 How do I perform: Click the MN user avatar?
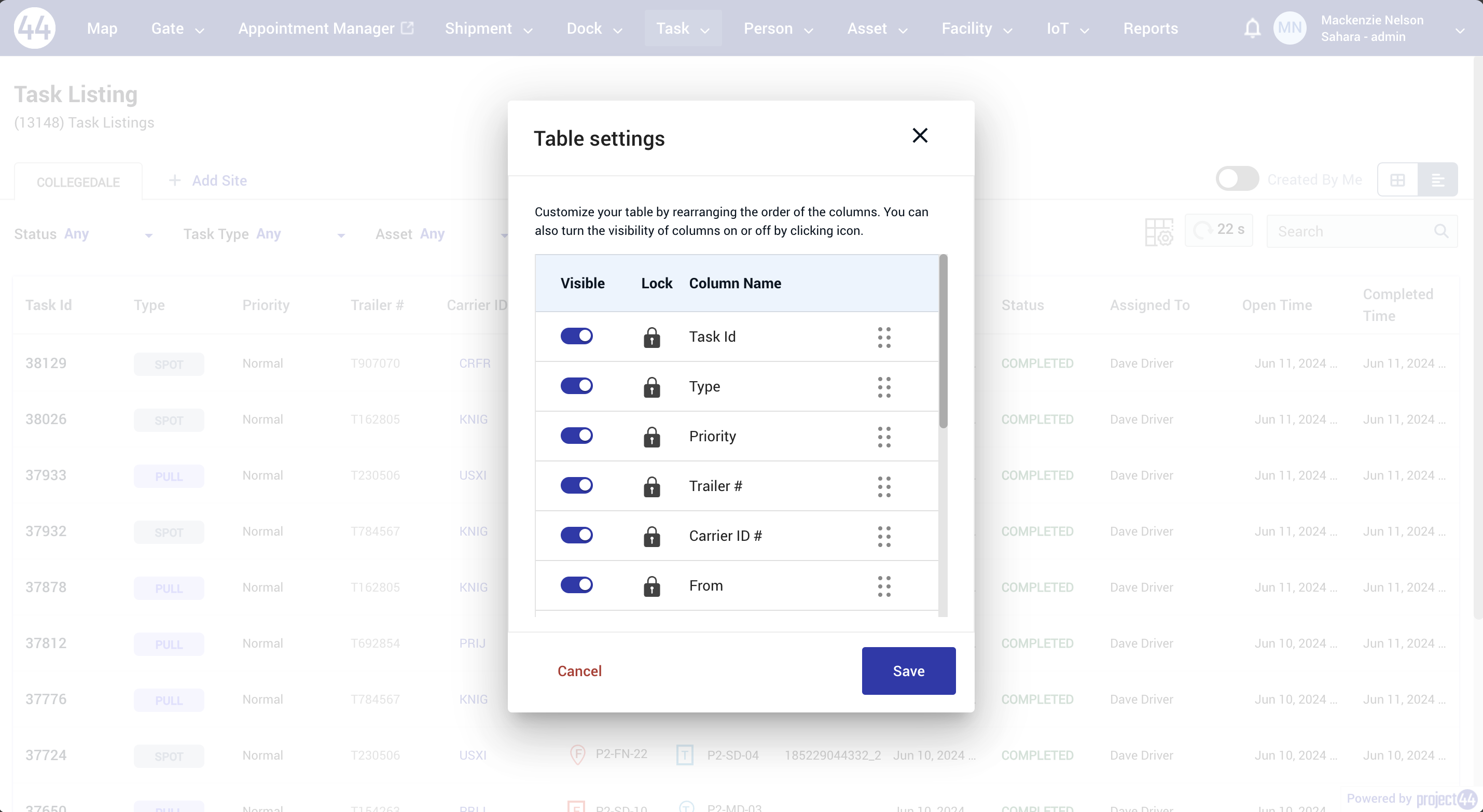[1290, 27]
